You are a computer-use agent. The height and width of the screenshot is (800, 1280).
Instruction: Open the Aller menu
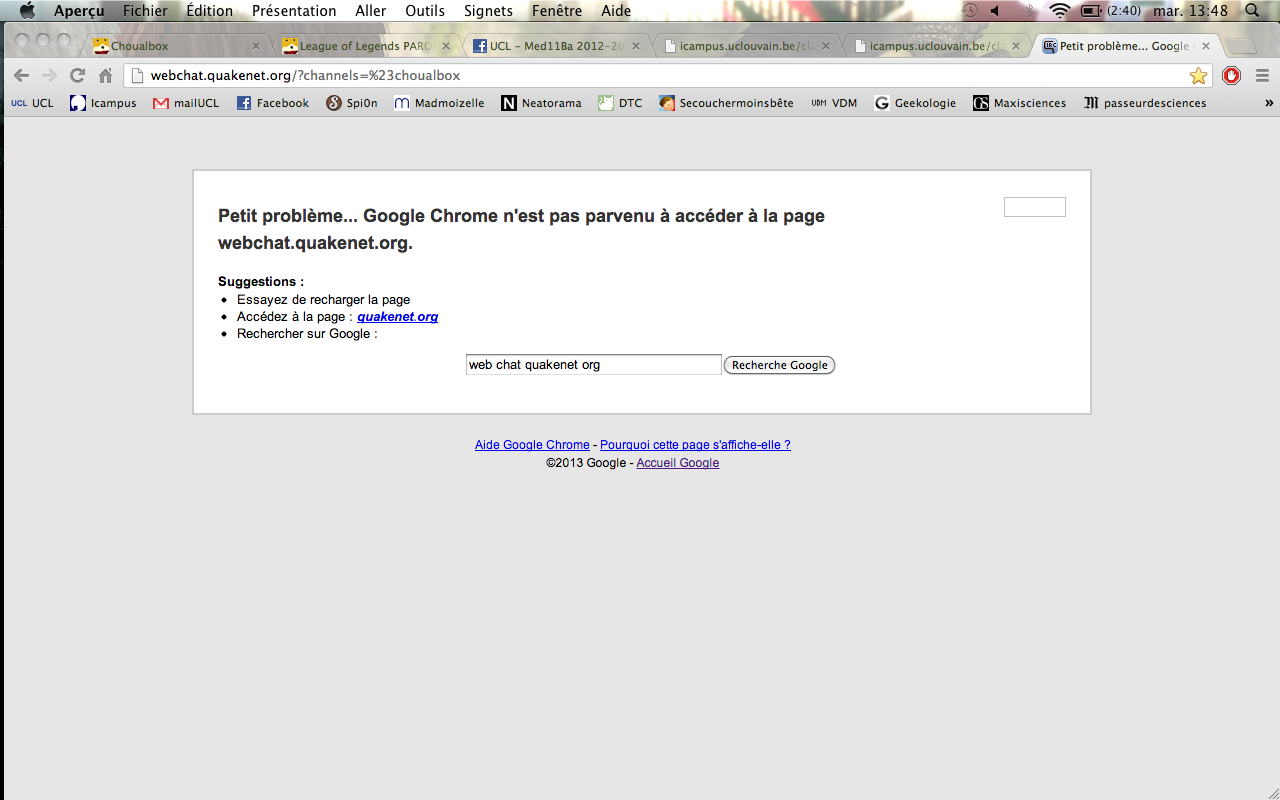pyautogui.click(x=371, y=11)
